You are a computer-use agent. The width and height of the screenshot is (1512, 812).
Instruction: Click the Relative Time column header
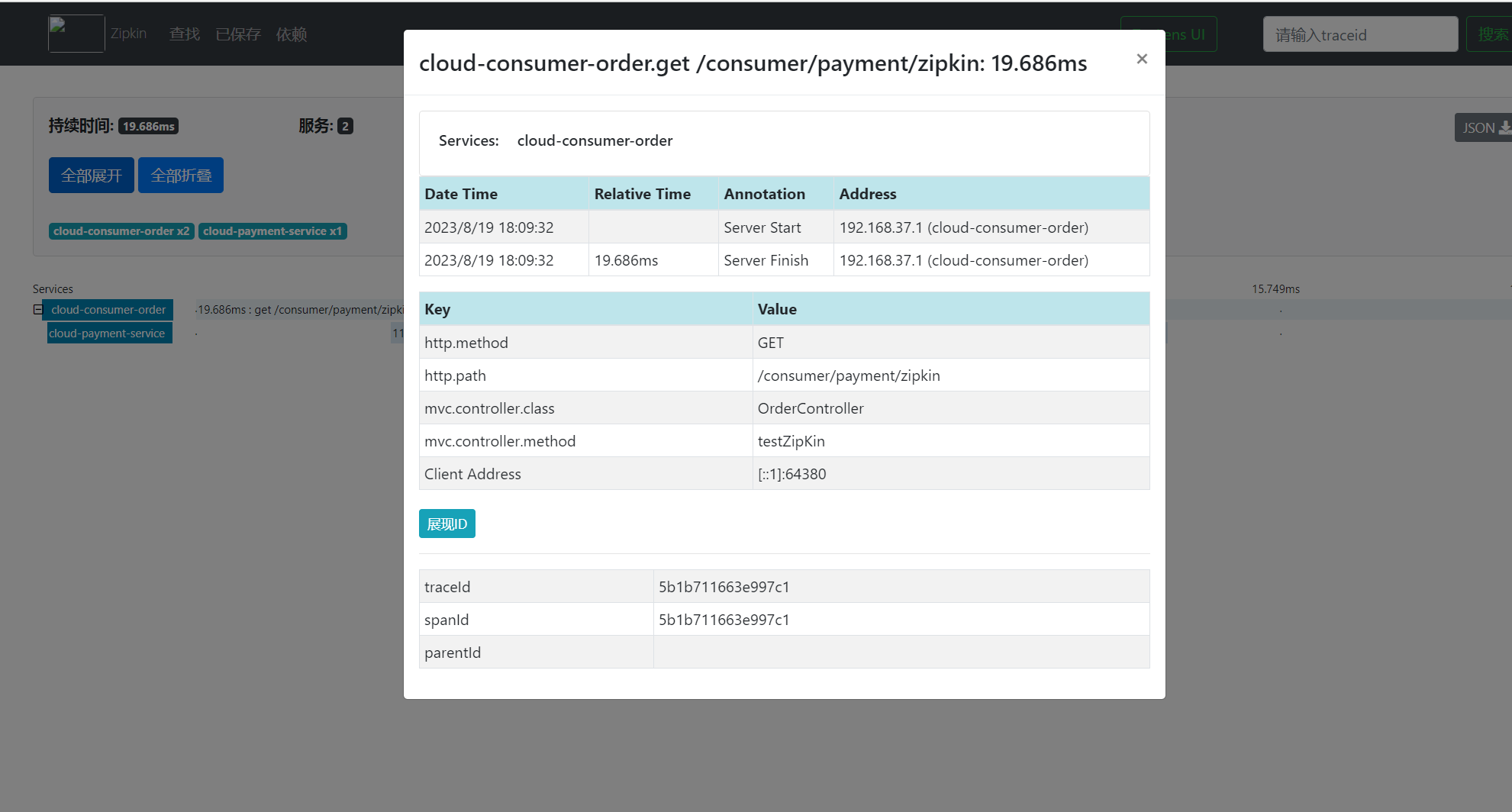pos(653,194)
